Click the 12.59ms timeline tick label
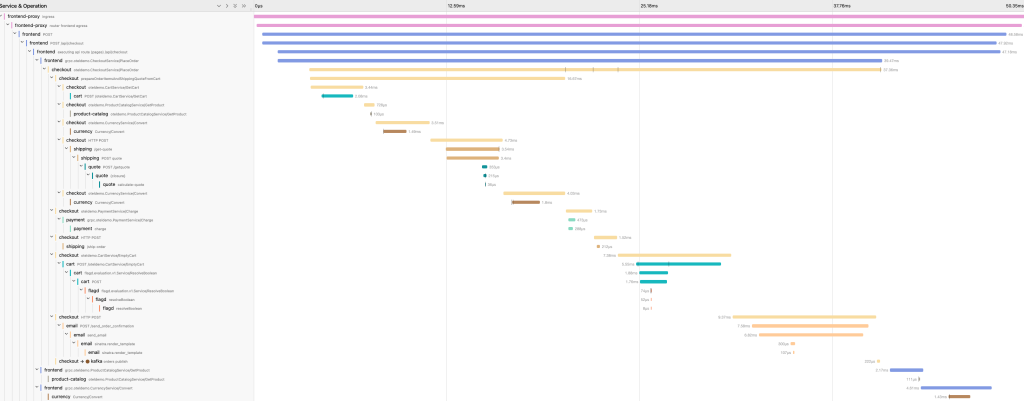The image size is (1024, 401). pyautogui.click(x=455, y=6)
